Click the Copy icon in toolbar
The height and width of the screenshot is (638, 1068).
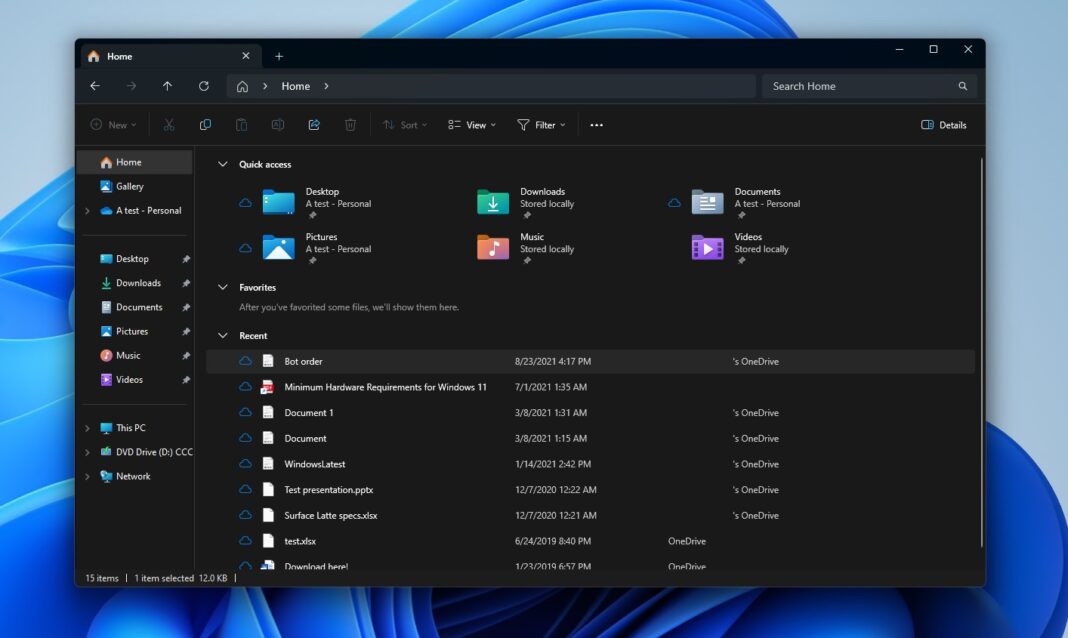tap(205, 125)
